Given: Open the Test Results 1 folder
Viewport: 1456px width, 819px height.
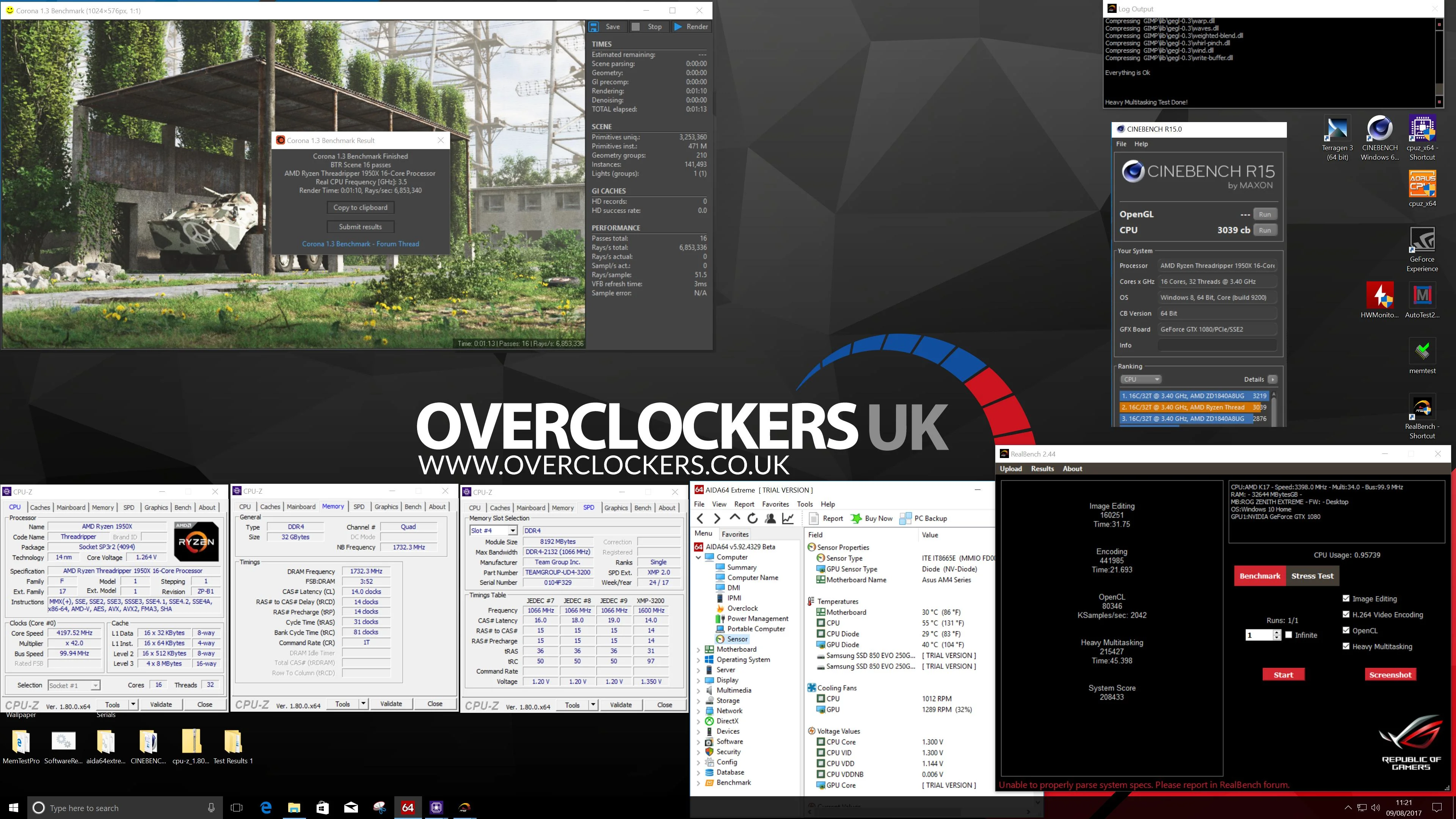Looking at the screenshot, I should [233, 747].
